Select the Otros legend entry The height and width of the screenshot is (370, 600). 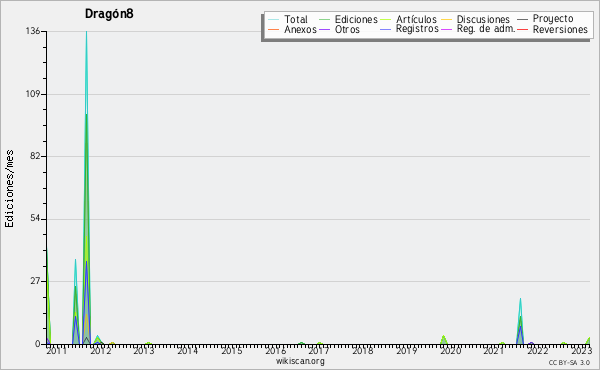(339, 29)
